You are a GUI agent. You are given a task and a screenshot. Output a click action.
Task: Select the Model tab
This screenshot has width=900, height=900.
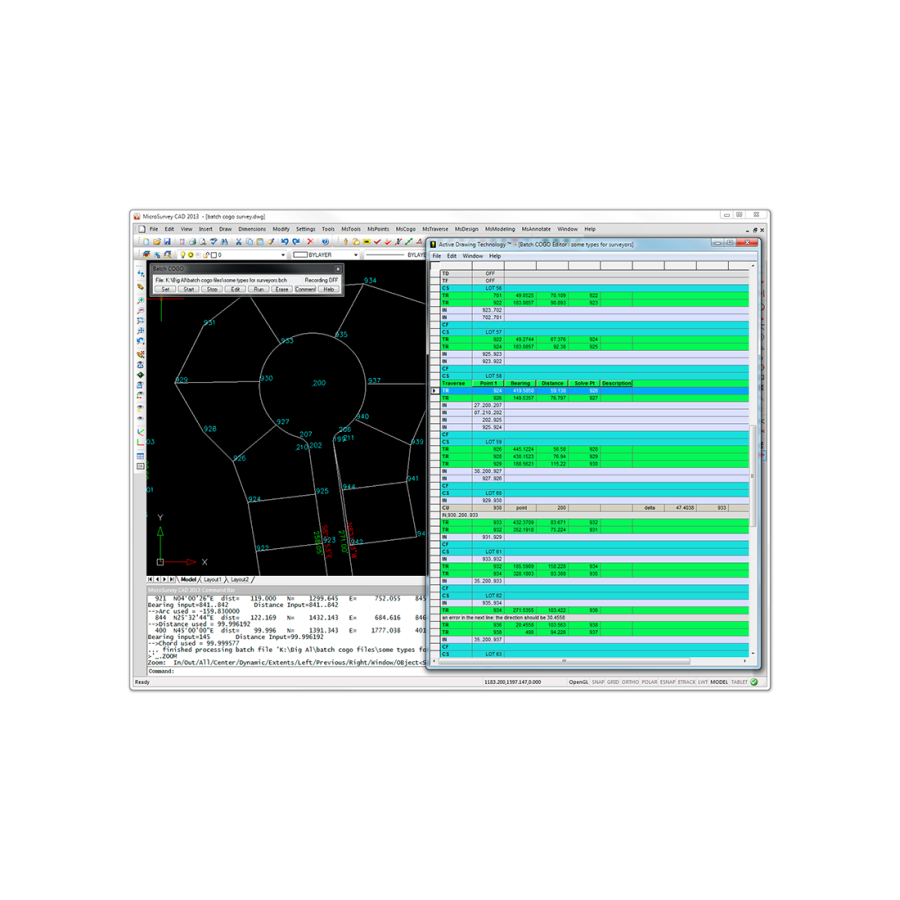click(x=188, y=580)
